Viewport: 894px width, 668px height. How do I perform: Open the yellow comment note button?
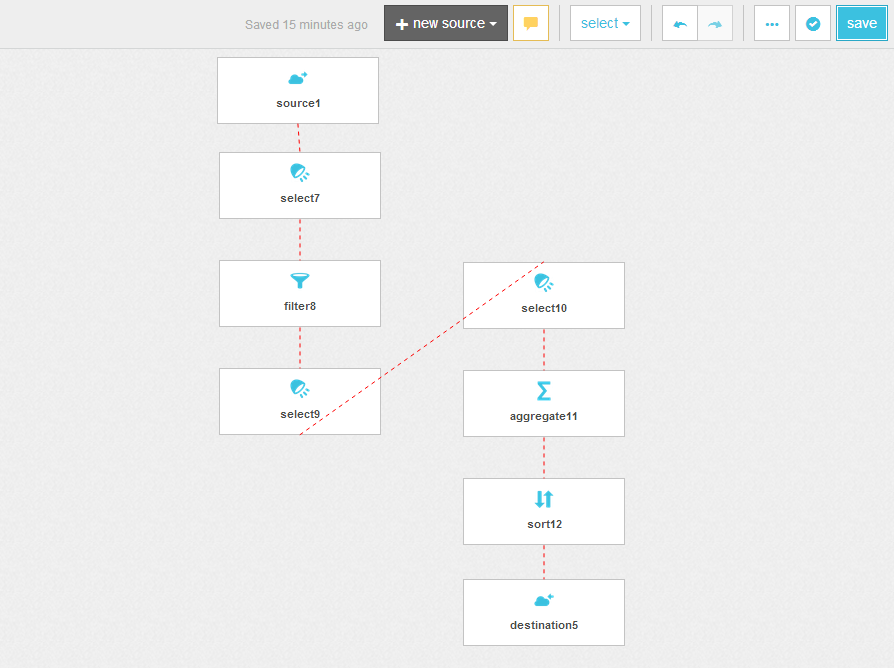[x=531, y=23]
